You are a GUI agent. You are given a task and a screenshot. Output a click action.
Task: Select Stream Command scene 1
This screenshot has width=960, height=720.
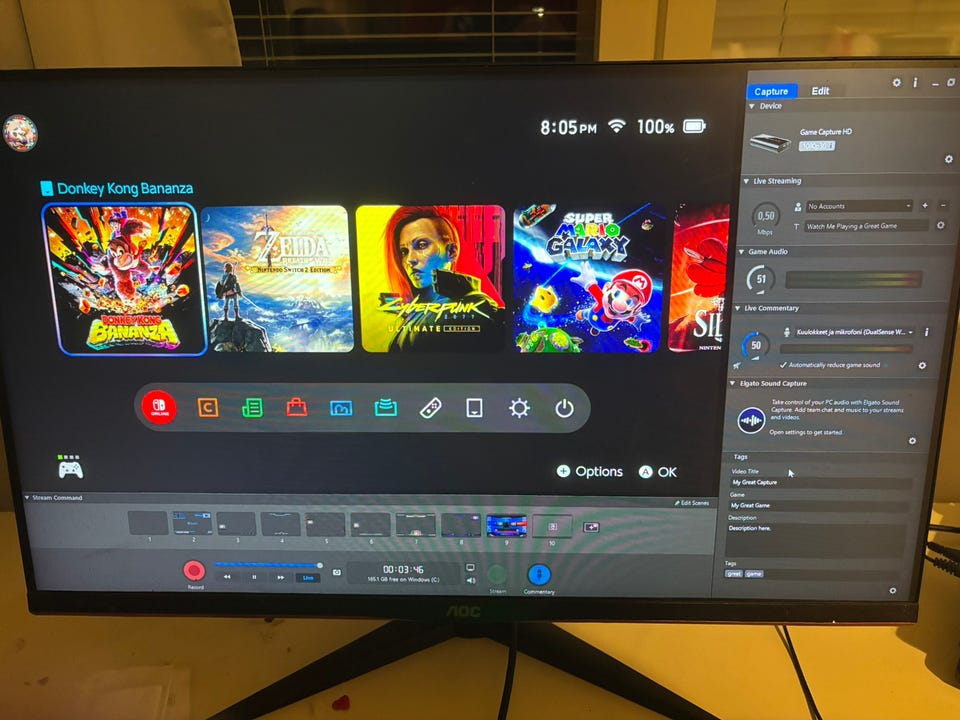148,523
